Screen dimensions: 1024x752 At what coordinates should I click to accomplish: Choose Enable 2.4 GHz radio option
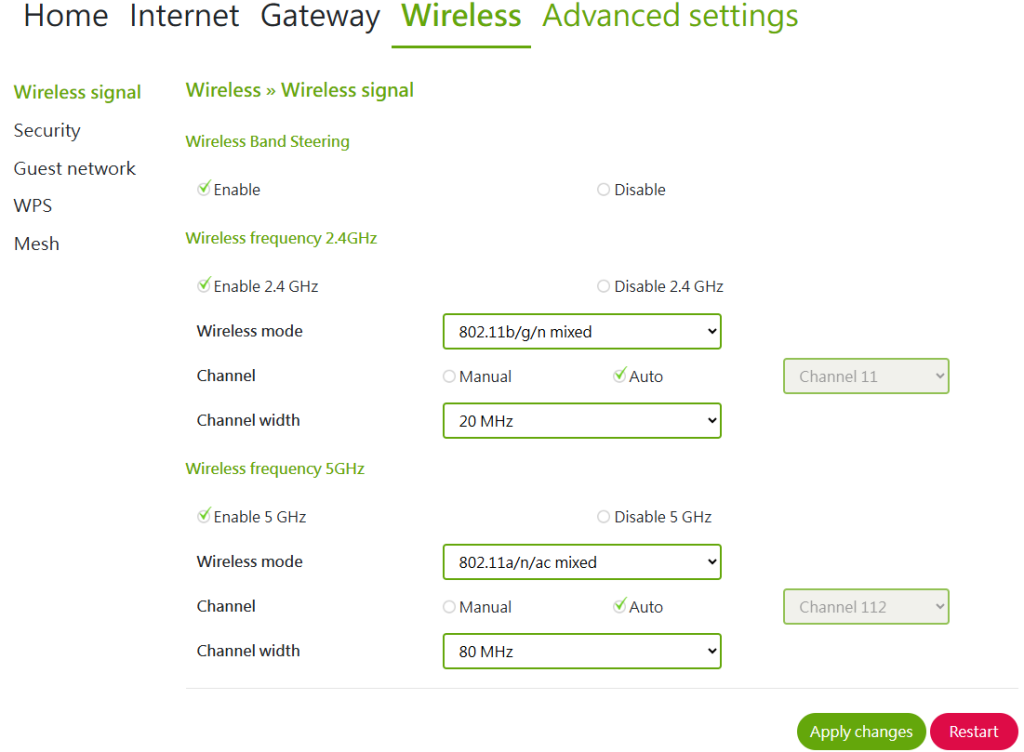204,286
